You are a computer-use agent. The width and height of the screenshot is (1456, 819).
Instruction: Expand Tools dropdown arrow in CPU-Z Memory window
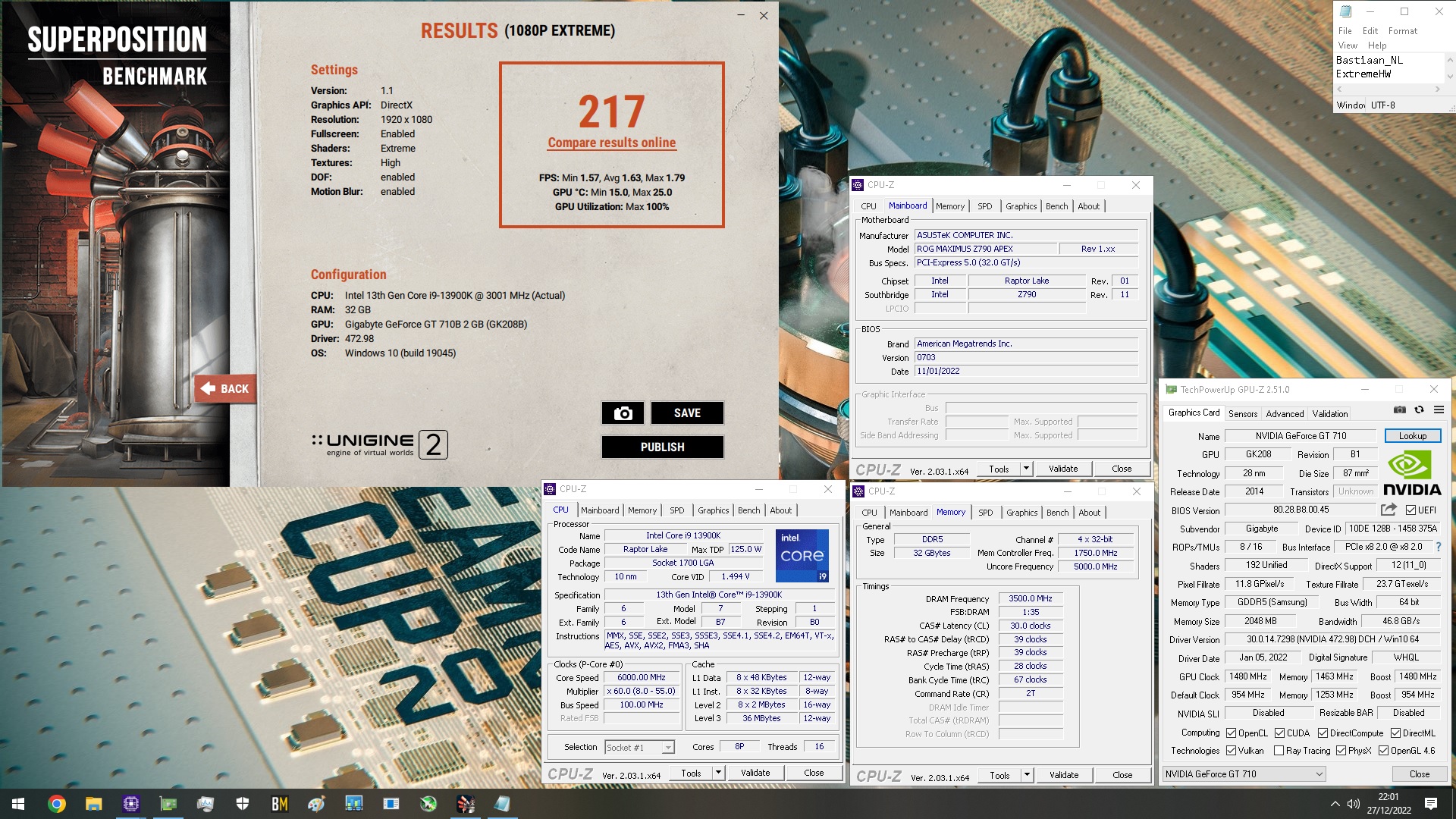pos(1027,775)
